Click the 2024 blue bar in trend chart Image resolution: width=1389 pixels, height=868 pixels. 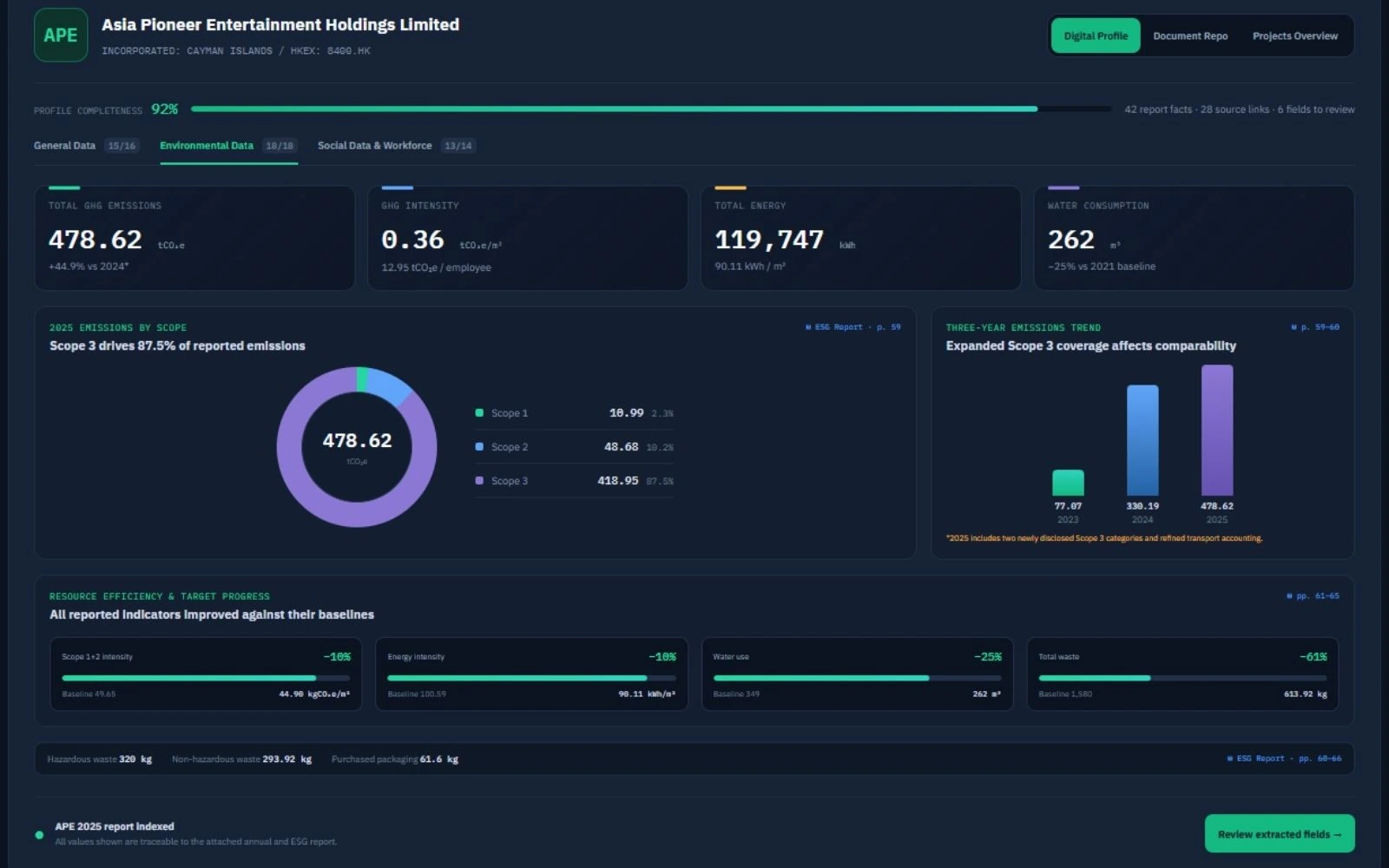1142,440
